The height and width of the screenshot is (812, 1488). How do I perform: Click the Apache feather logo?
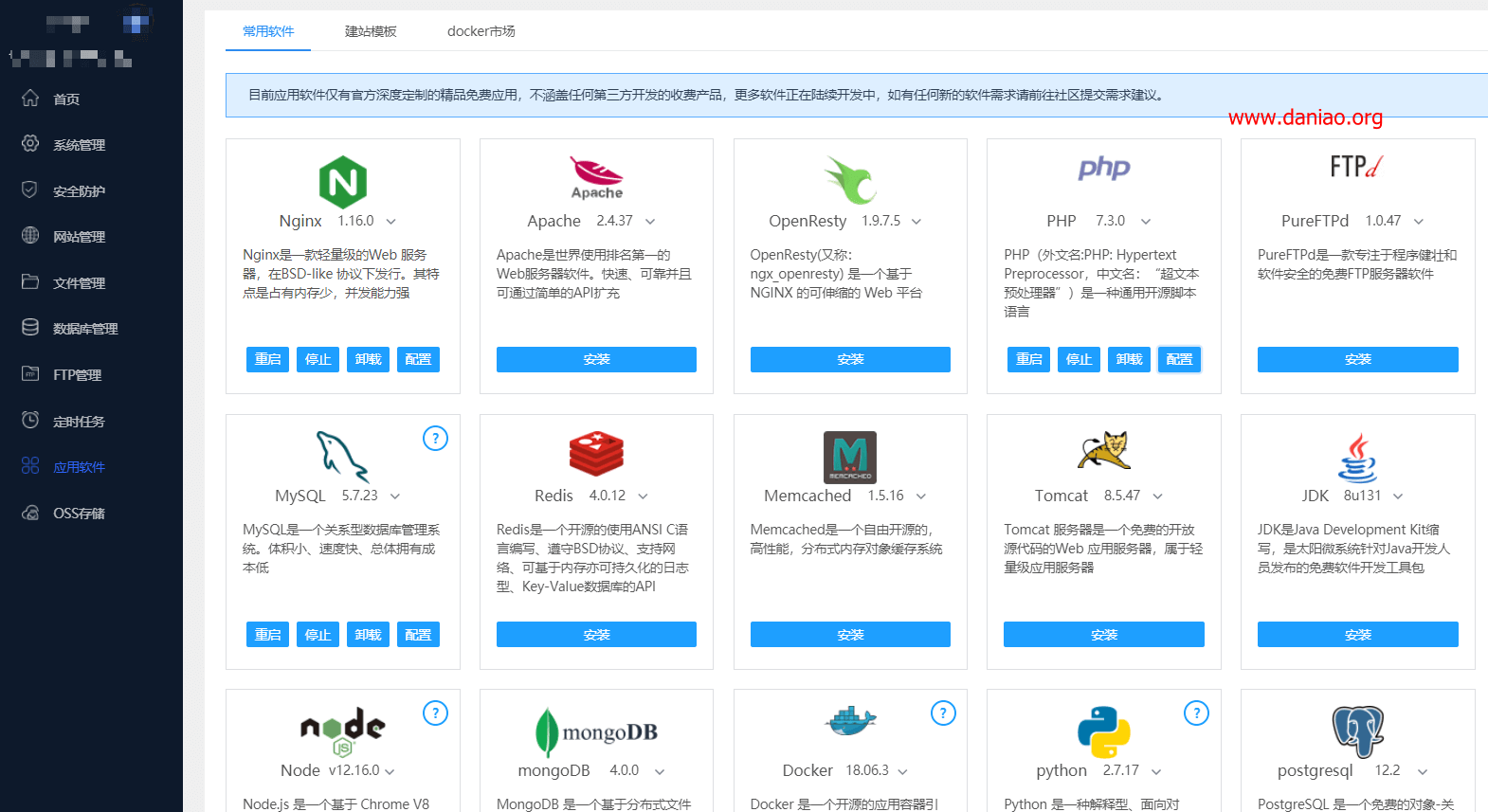pyautogui.click(x=596, y=177)
